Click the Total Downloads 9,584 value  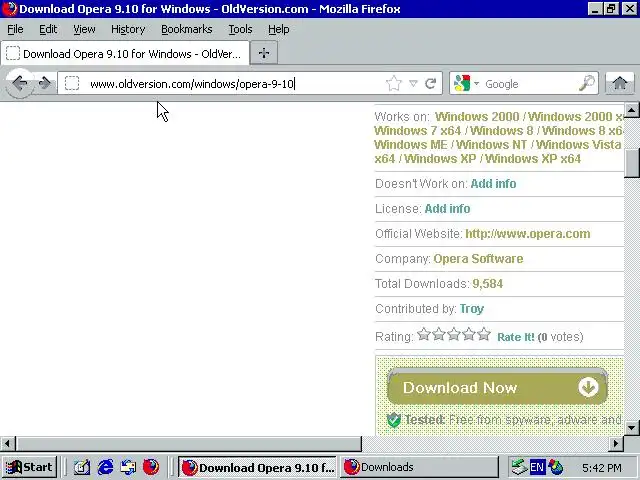point(488,284)
